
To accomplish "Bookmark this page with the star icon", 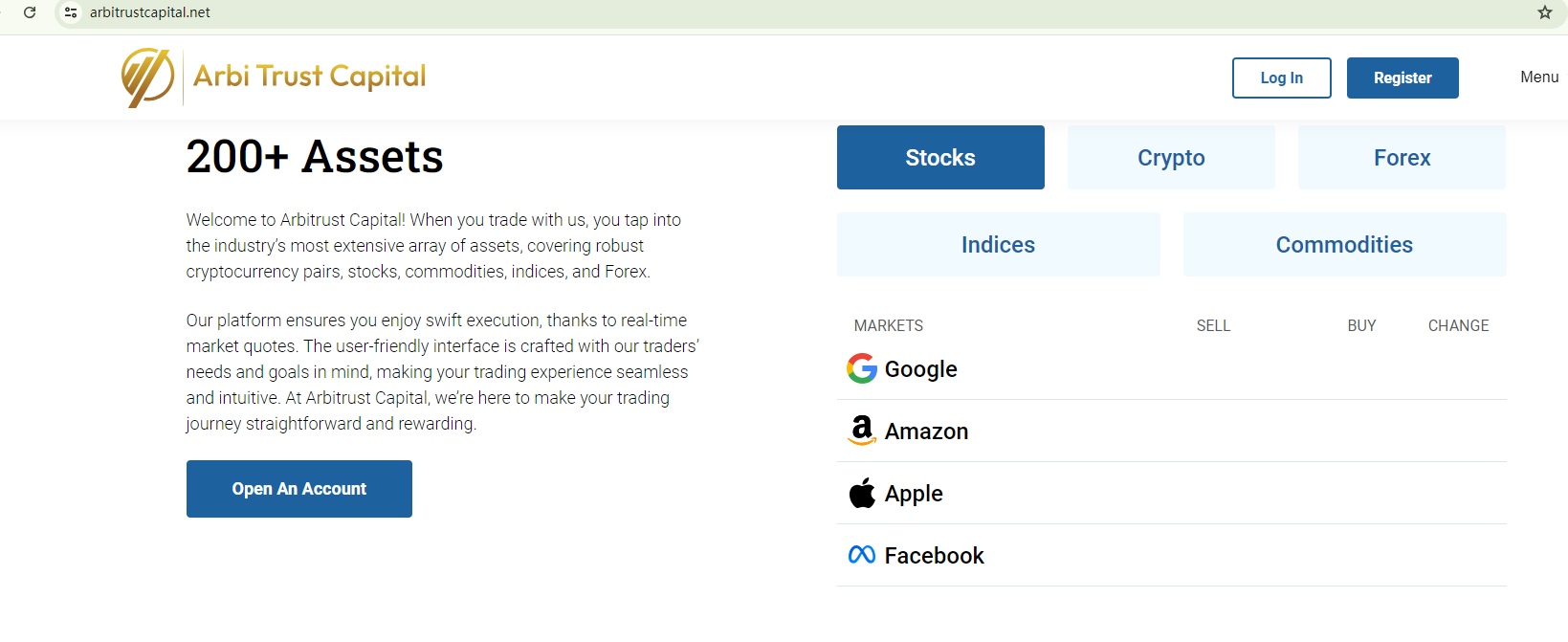I will click(1544, 12).
